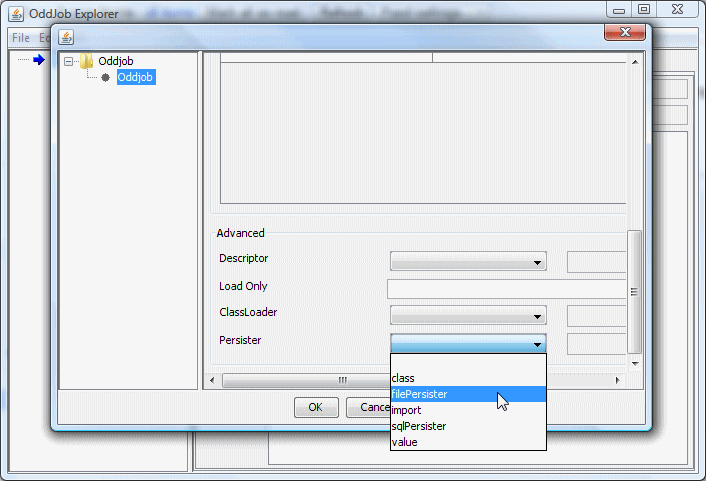Image resolution: width=706 pixels, height=481 pixels.
Task: Choose filePersister from the list
Action: pyautogui.click(x=420, y=394)
